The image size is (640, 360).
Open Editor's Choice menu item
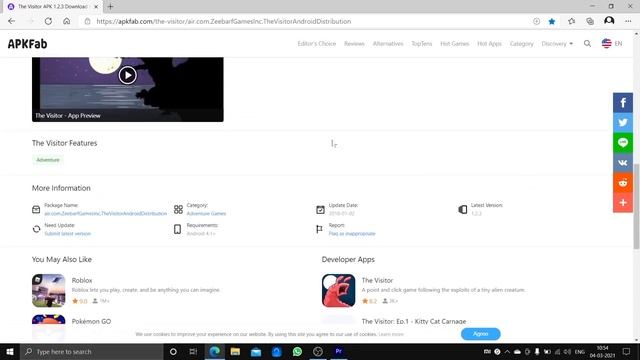pyautogui.click(x=317, y=44)
